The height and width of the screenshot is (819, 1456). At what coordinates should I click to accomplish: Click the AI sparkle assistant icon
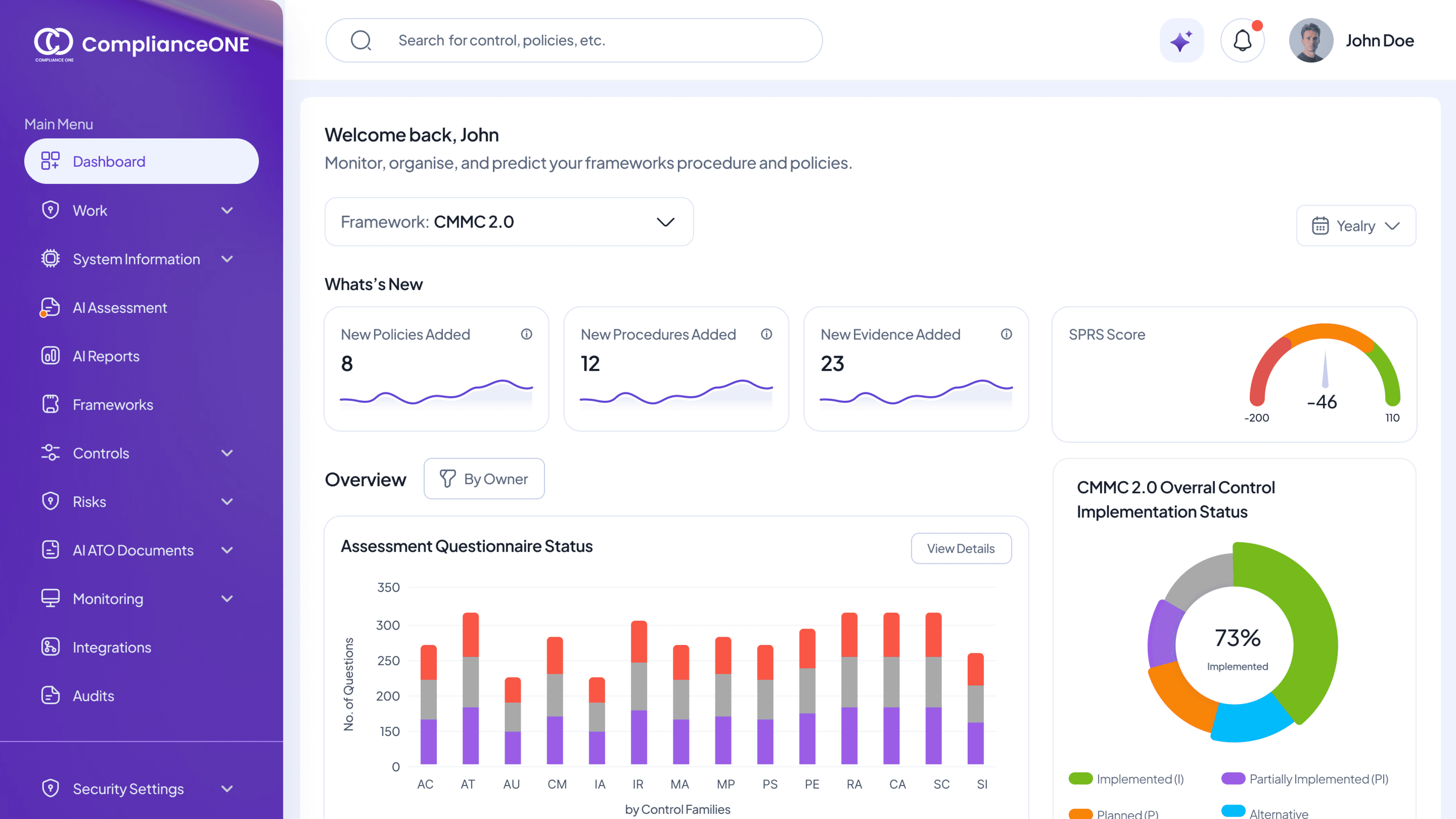pyautogui.click(x=1181, y=41)
